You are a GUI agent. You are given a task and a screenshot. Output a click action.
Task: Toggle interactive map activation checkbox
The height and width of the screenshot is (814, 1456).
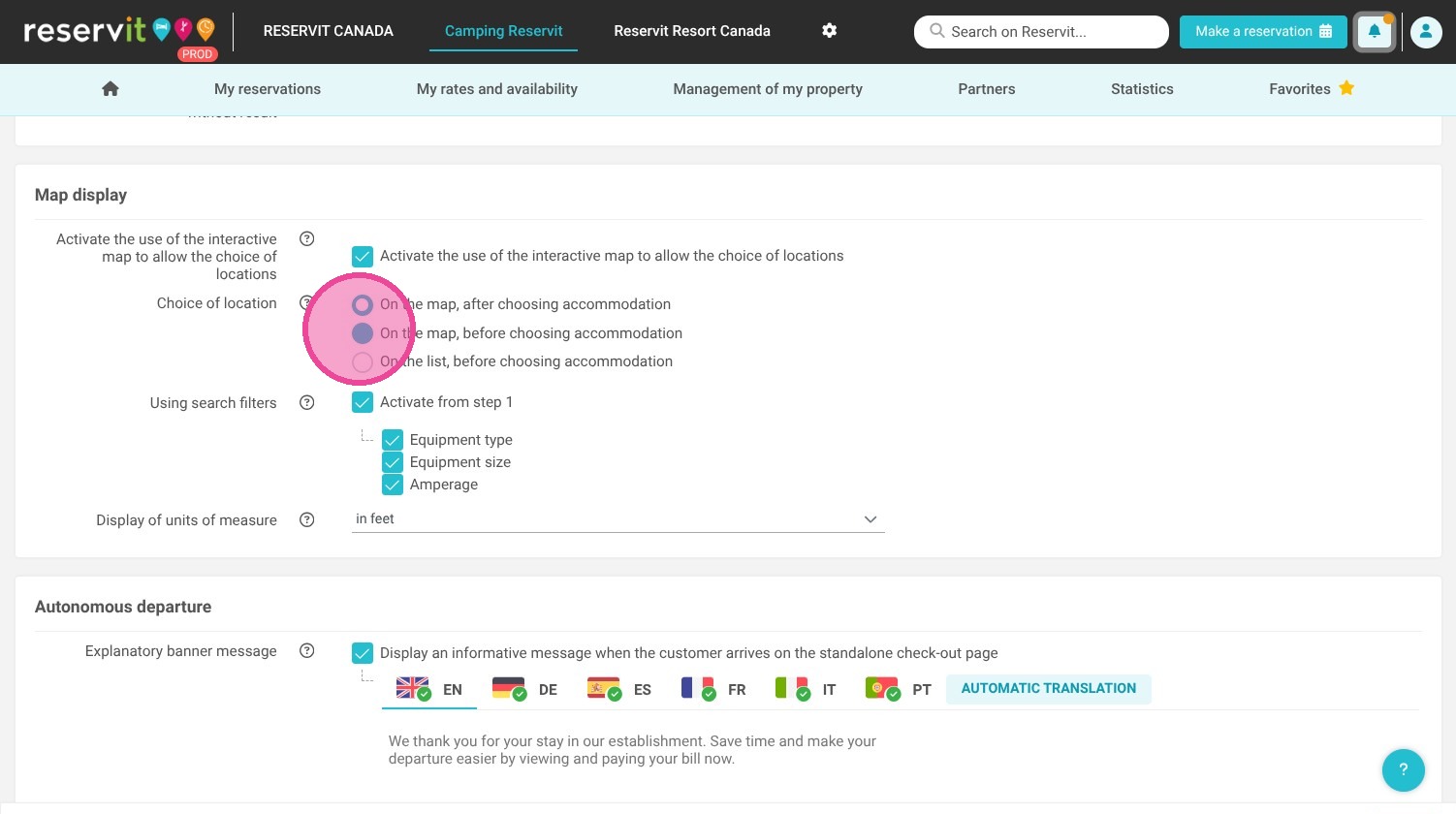click(363, 256)
